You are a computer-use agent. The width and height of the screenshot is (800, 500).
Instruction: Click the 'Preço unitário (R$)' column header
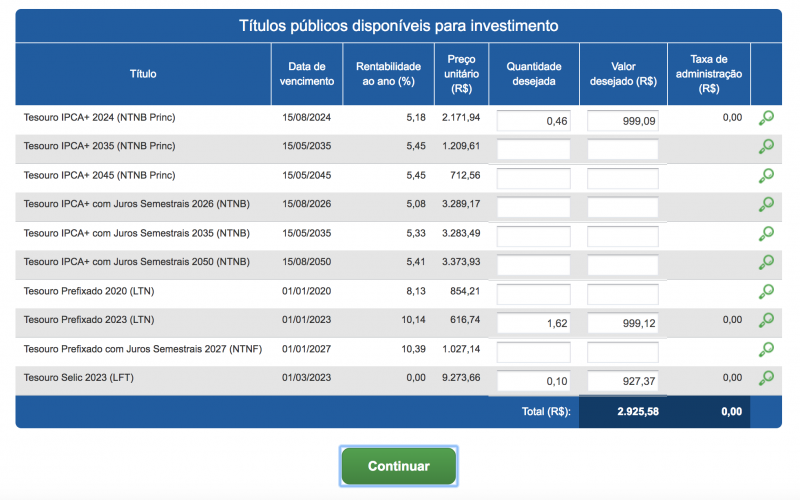(461, 74)
